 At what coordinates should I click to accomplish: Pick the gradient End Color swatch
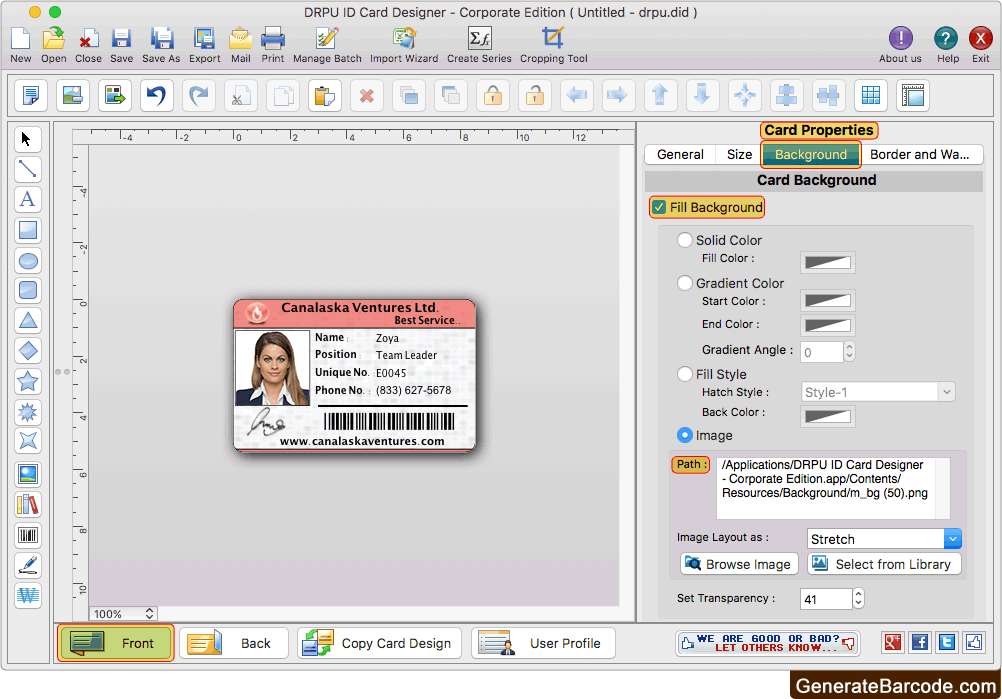tap(828, 325)
